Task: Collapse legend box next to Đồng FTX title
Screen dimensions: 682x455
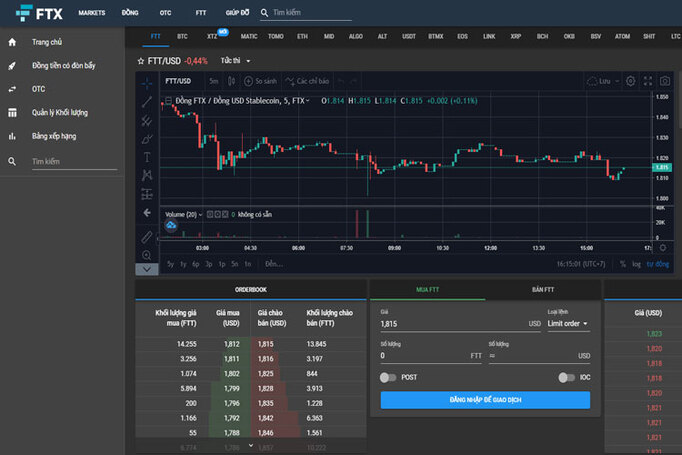Action: pyautogui.click(x=168, y=101)
